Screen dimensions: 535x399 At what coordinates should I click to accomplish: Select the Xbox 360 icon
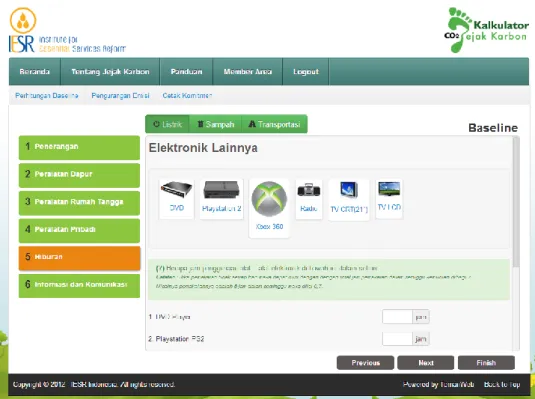[x=269, y=208]
